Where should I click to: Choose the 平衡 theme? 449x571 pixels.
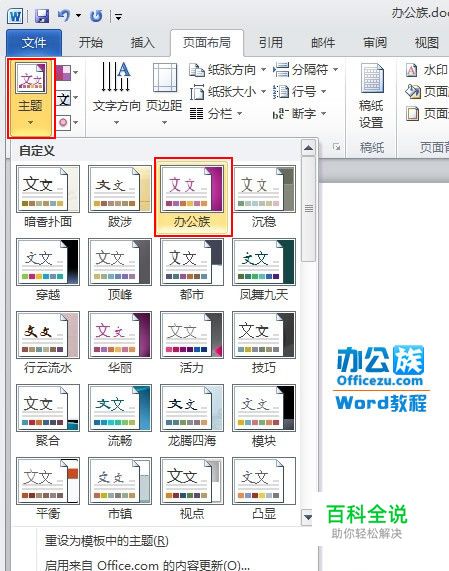(x=48, y=489)
